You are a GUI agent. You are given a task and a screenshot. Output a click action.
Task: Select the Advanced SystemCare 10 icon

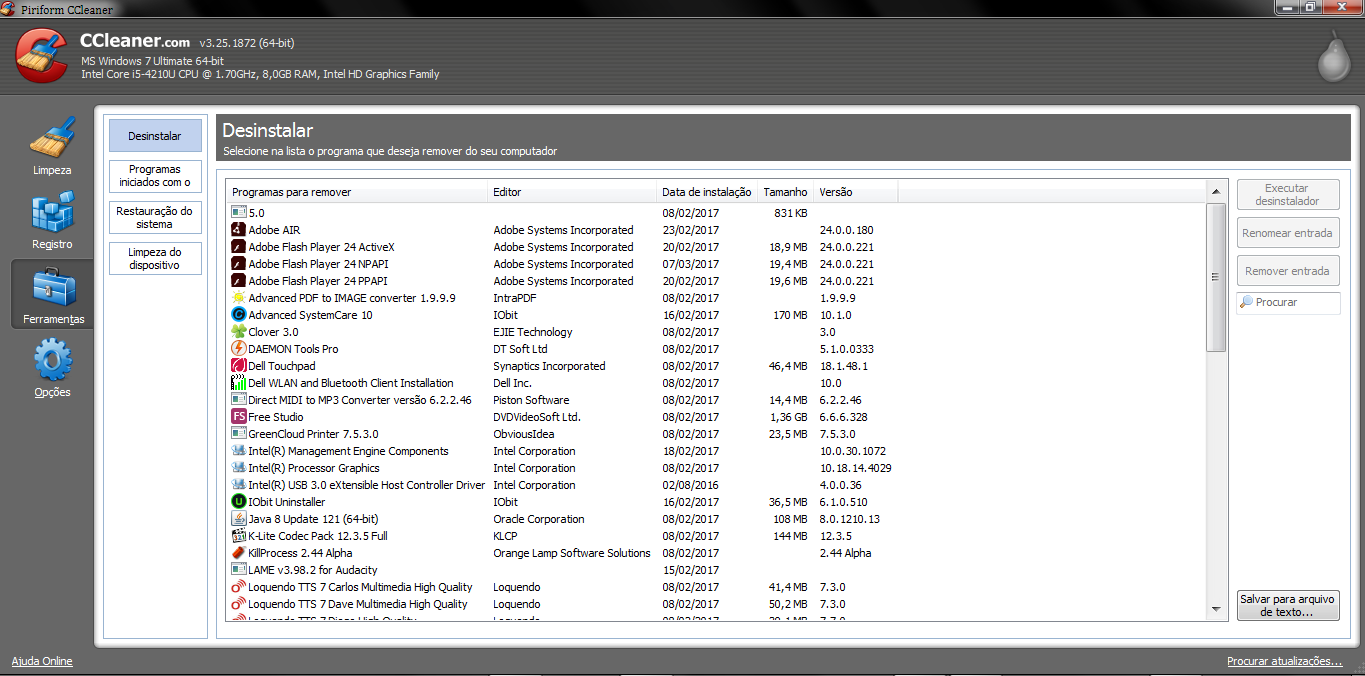239,315
